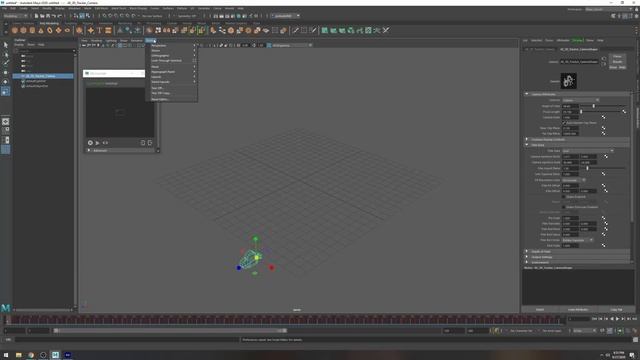Viewport: 640px width, 360px height.
Task: Click the Copy Tab button
Action: 616,309
